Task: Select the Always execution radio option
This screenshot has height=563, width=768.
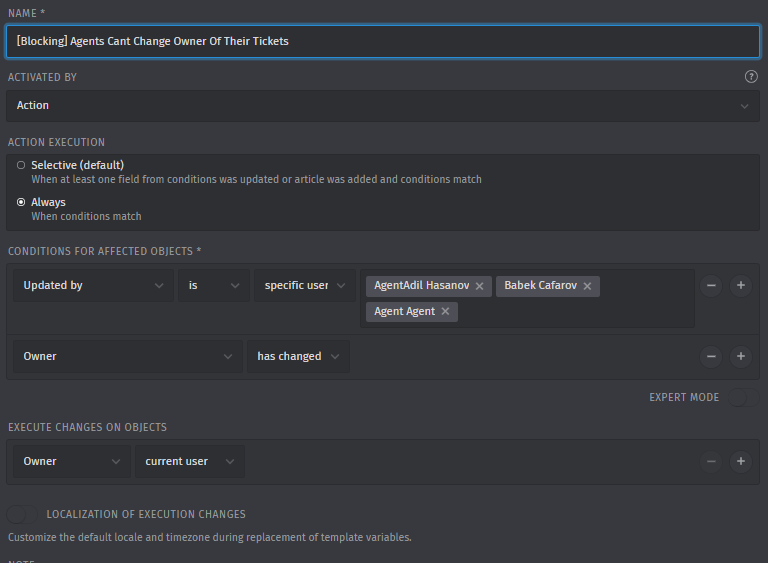Action: (x=21, y=202)
